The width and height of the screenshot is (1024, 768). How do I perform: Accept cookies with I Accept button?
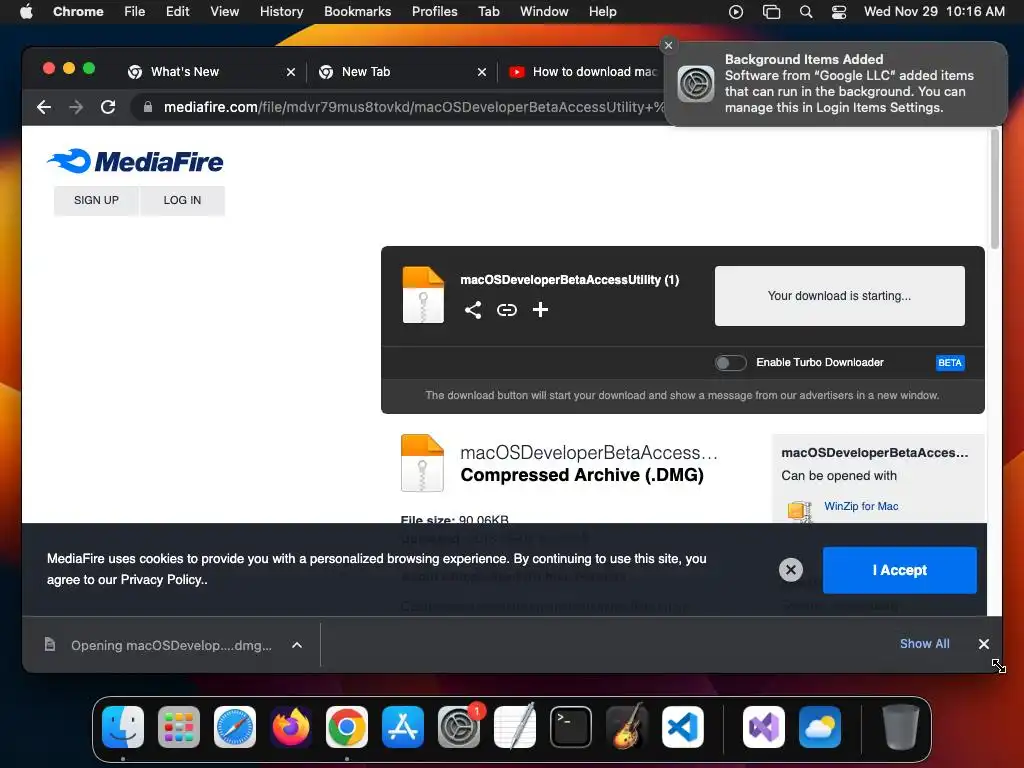pos(899,570)
